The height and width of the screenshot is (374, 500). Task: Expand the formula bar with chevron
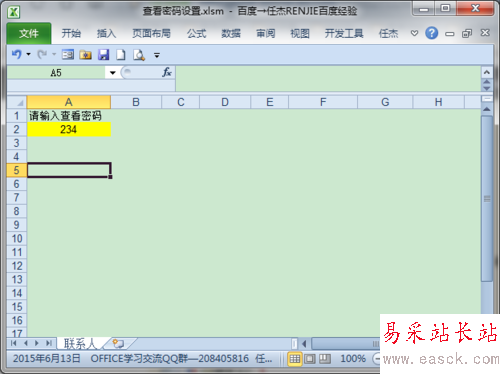(x=487, y=72)
